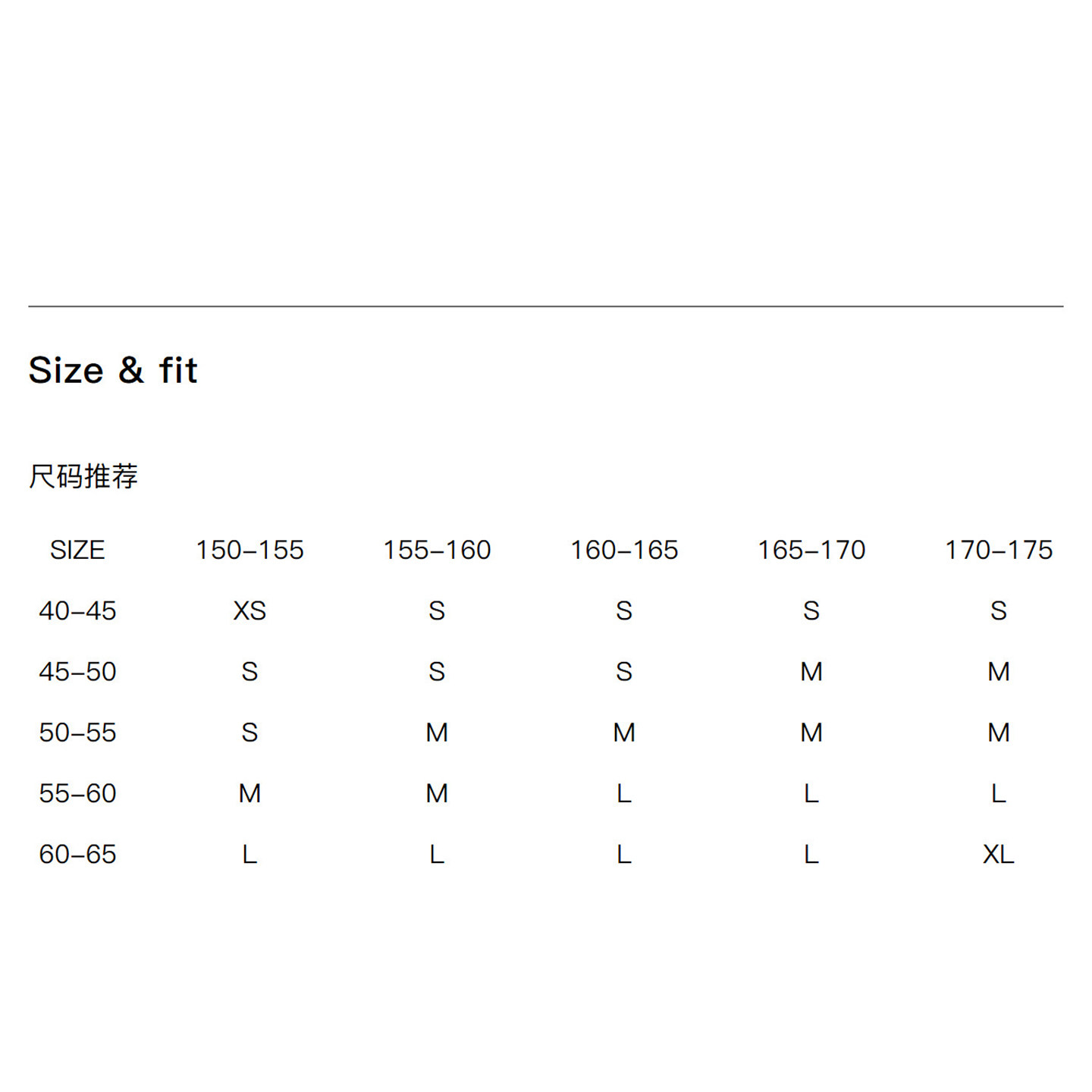Select the 60–65 weight row label

[x=77, y=855]
